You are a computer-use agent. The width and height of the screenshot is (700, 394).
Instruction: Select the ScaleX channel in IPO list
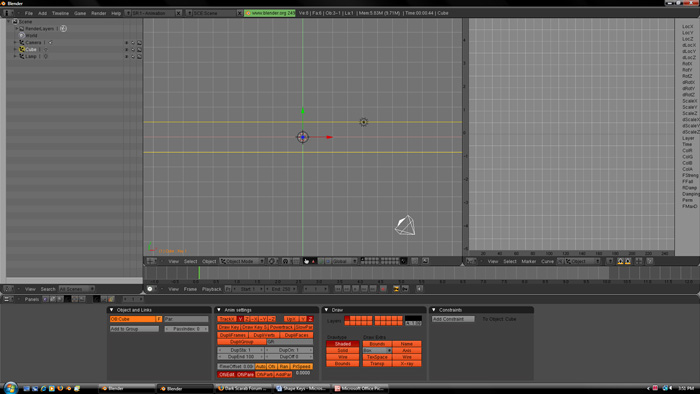click(690, 101)
